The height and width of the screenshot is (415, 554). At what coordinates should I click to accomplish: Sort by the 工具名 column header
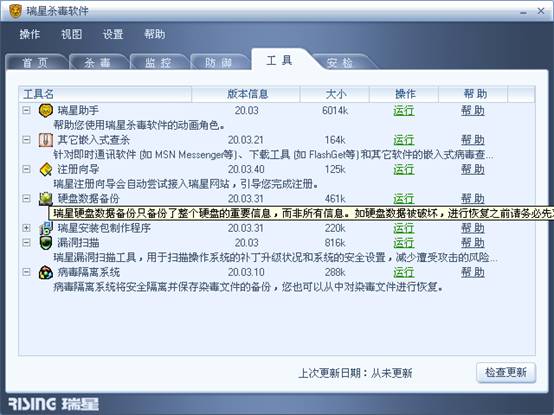[x=105, y=94]
